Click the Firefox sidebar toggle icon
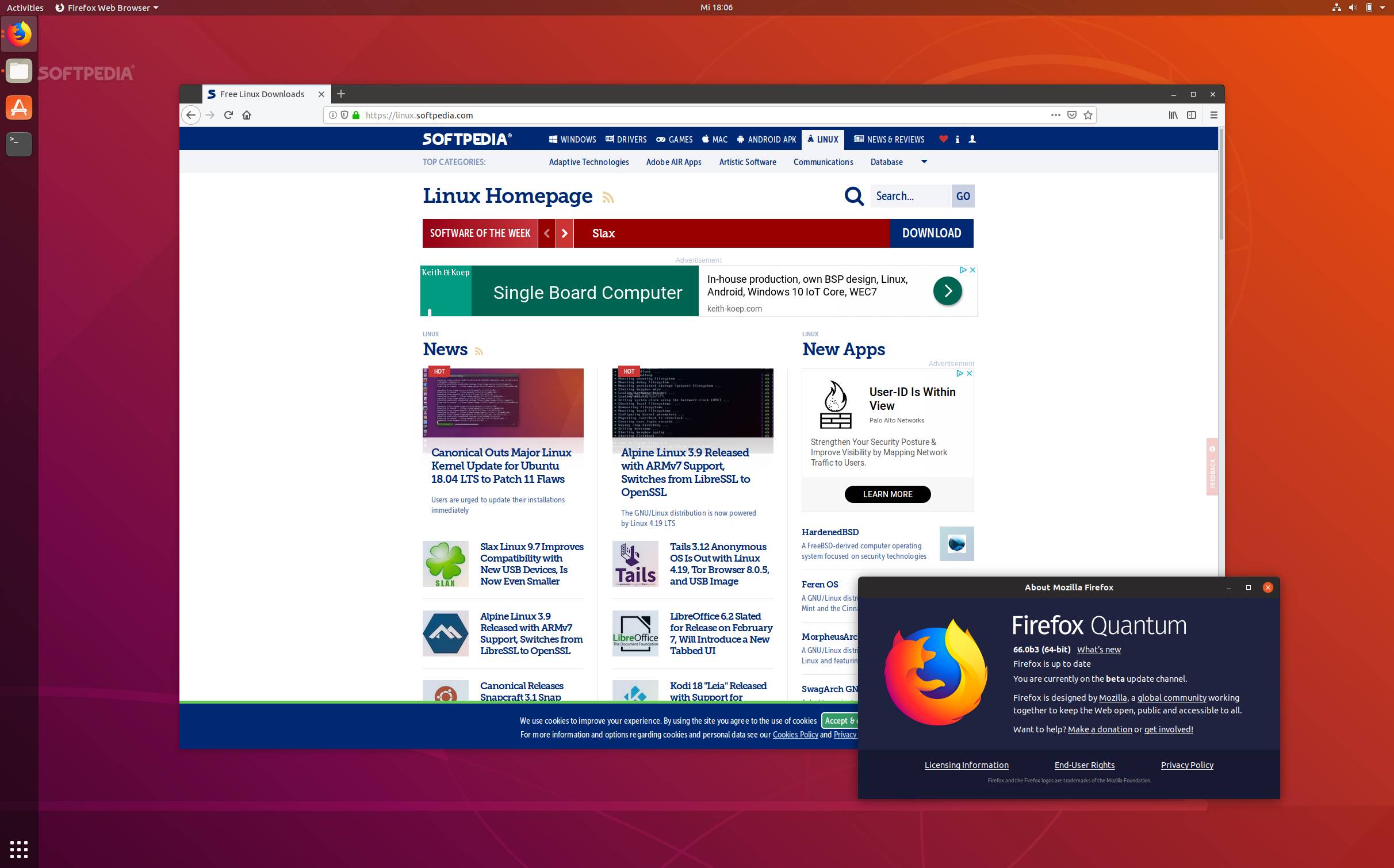The image size is (1394, 868). [1192, 115]
